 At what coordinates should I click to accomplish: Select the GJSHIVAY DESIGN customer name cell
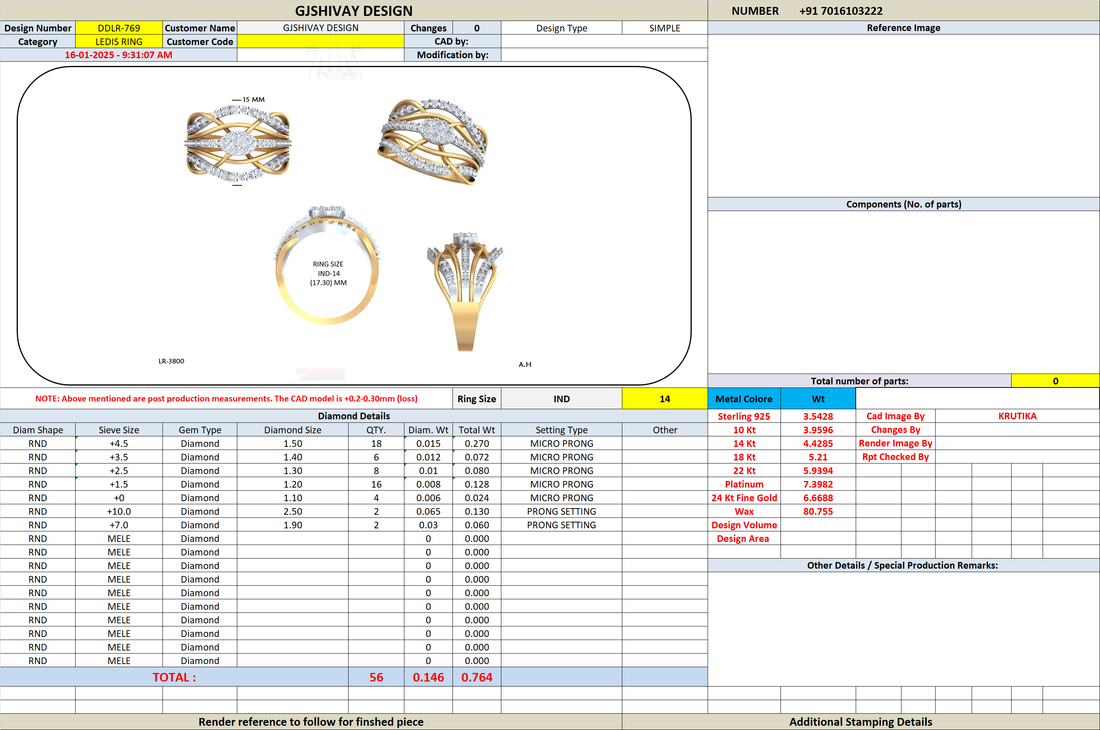321,28
